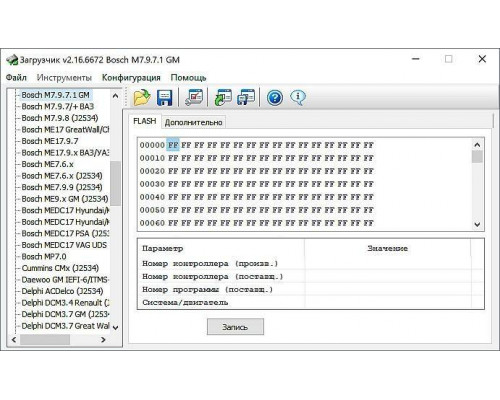This screenshot has height=400, width=500.
Task: Click the Параметр column header
Action: click(221, 248)
